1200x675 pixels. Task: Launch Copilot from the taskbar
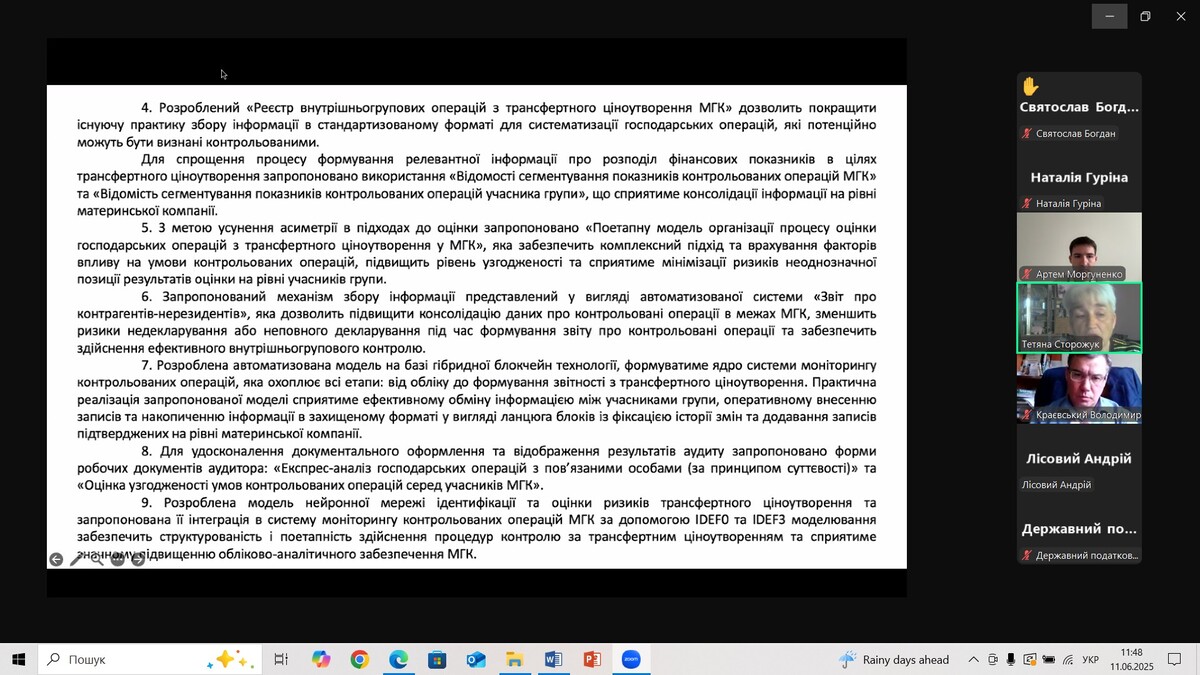coord(320,659)
